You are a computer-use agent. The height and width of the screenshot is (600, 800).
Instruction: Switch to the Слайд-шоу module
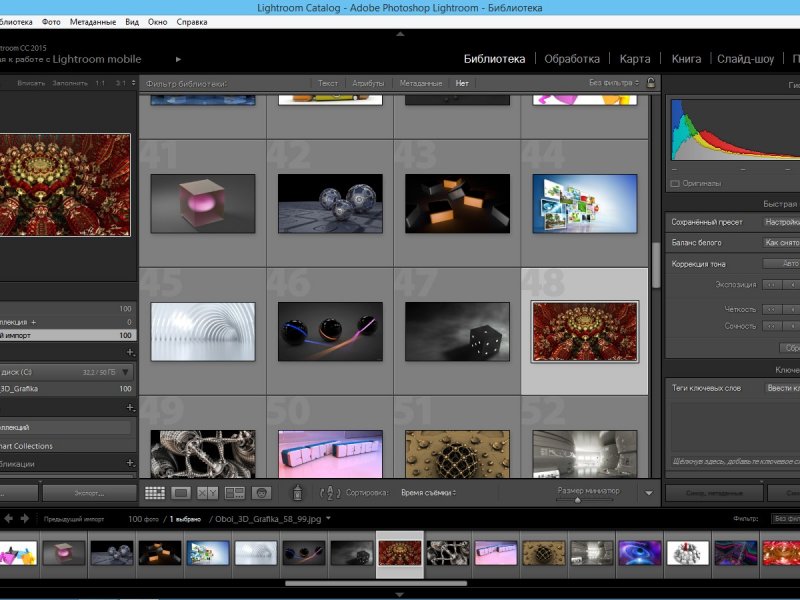pyautogui.click(x=745, y=59)
